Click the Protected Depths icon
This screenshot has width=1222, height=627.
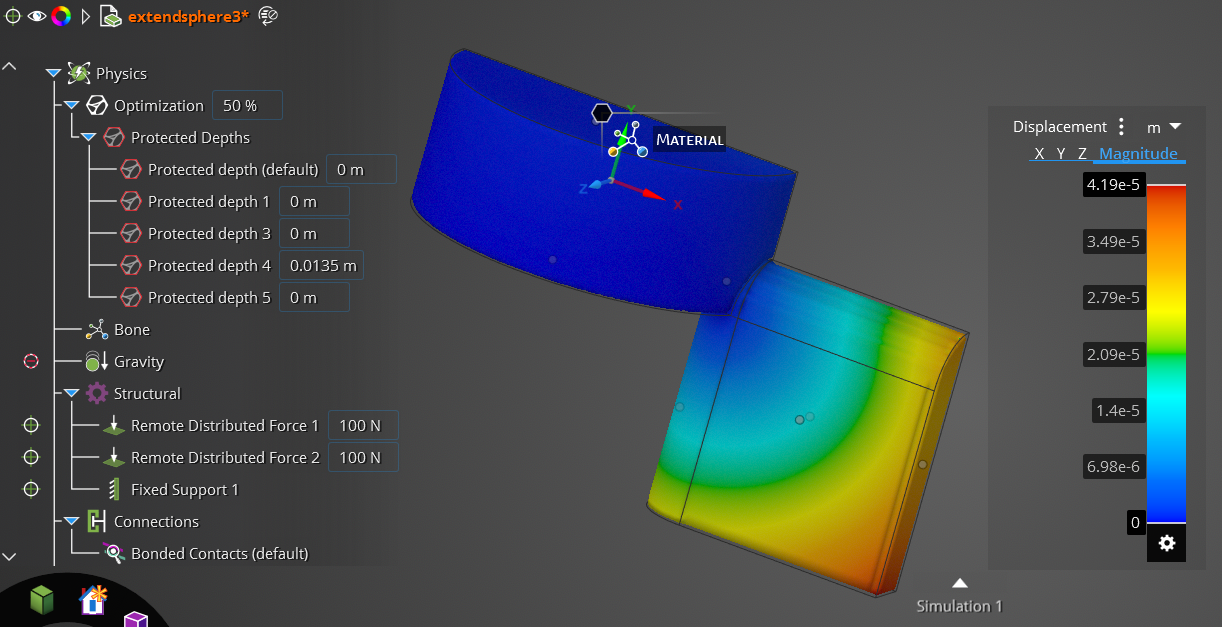tap(114, 137)
